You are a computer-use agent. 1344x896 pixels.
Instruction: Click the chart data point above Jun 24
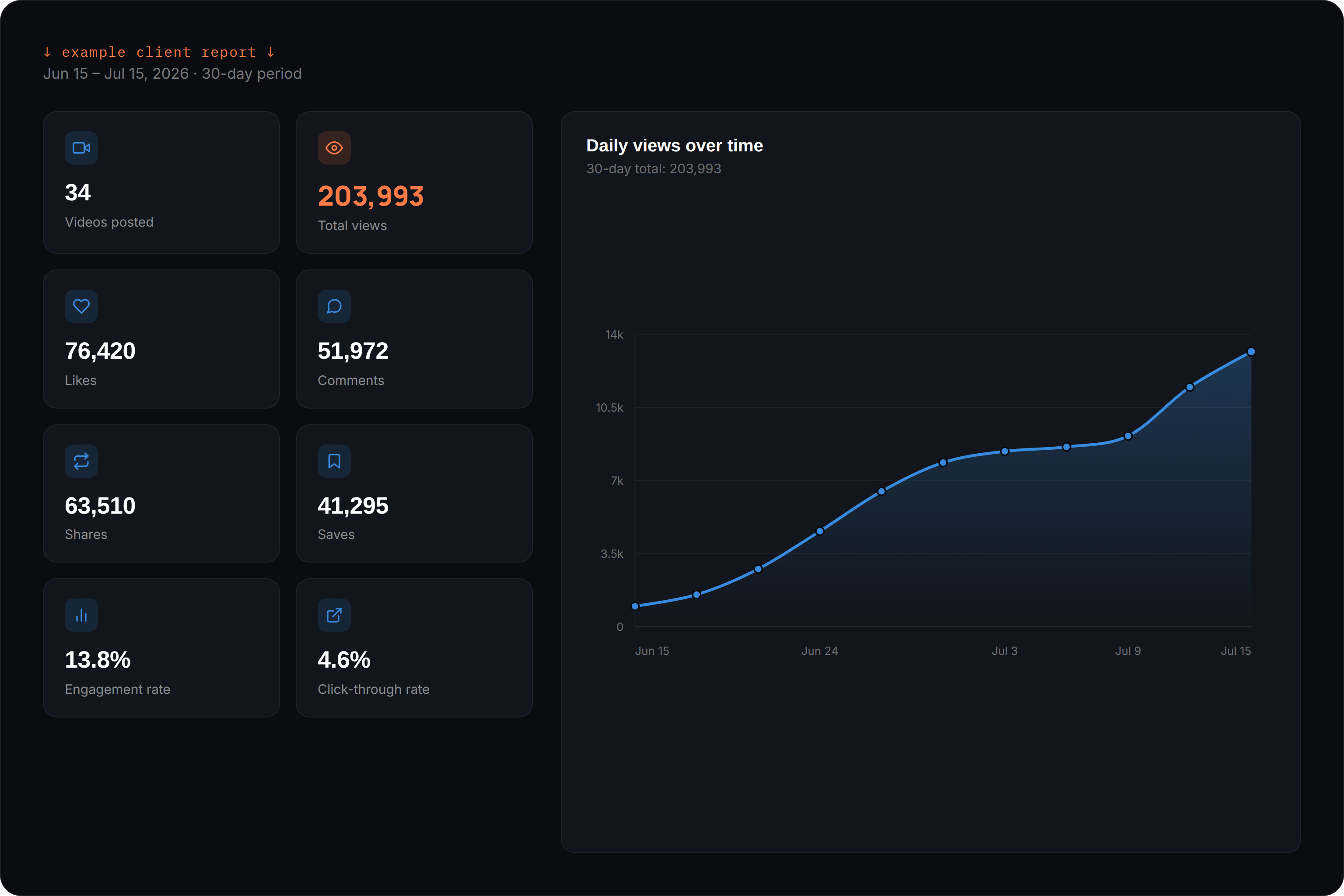[820, 532]
